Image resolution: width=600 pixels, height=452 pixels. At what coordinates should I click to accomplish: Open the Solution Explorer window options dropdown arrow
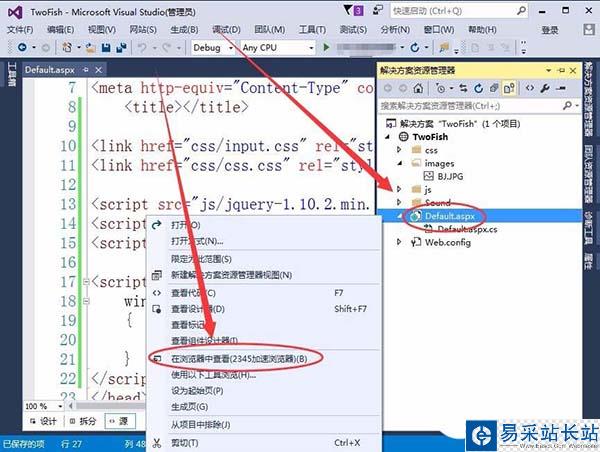(549, 70)
